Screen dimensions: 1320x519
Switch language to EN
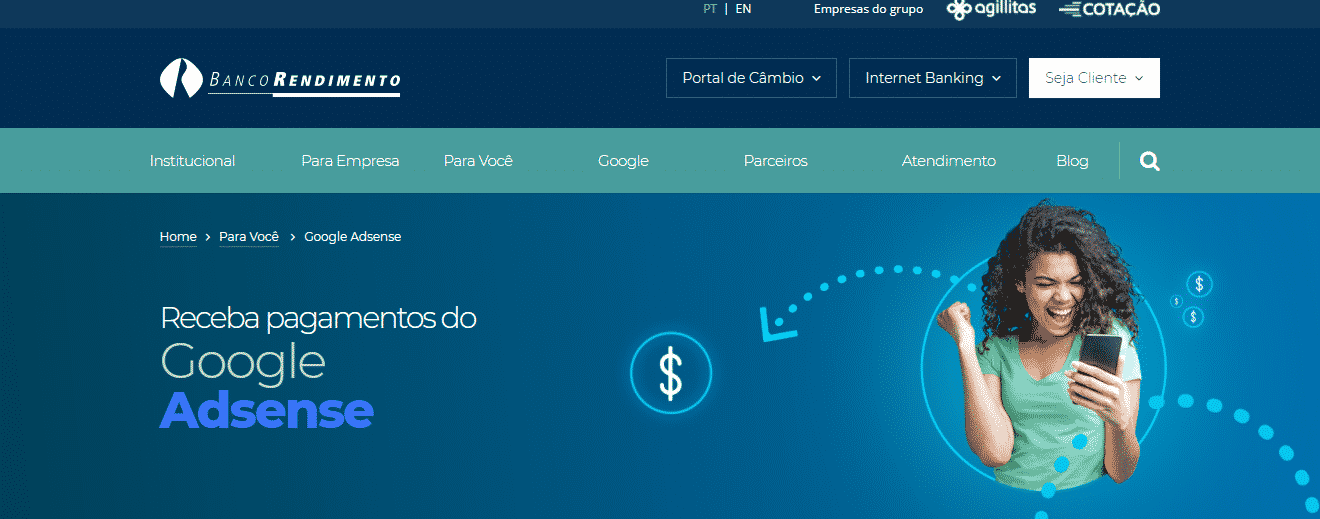pyautogui.click(x=743, y=9)
